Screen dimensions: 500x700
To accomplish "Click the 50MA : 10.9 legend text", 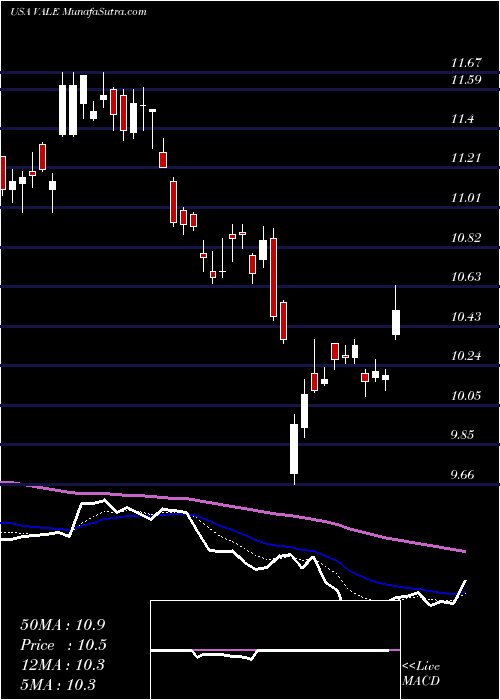I will 63,625.
